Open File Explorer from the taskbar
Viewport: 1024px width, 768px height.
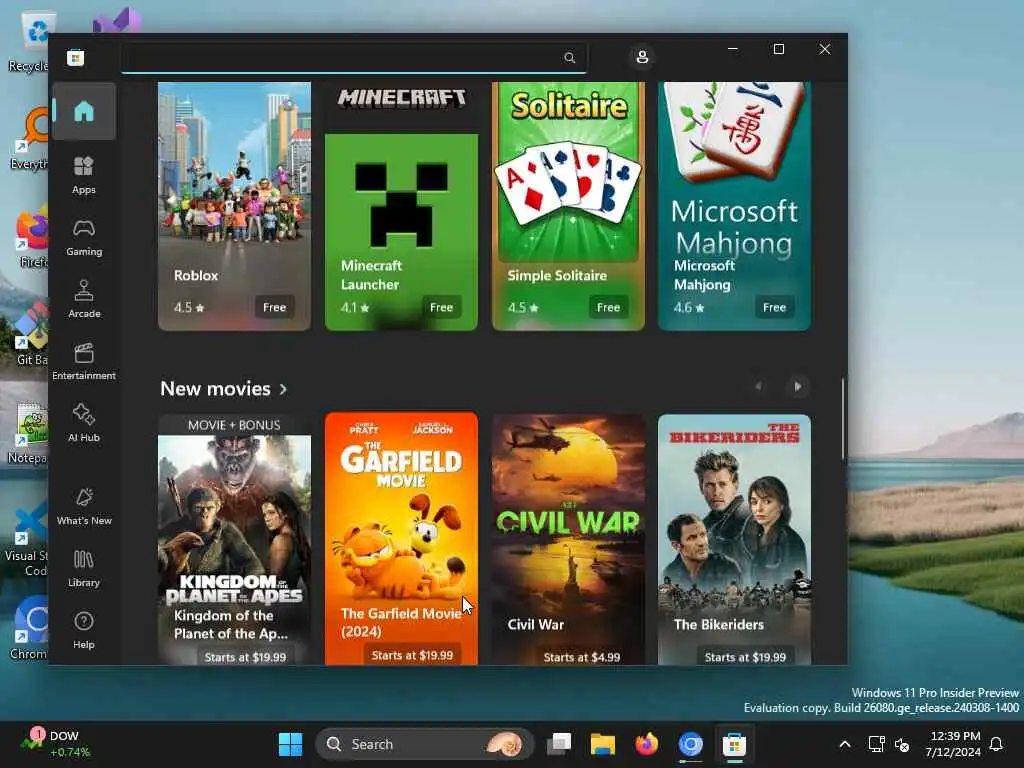[603, 744]
